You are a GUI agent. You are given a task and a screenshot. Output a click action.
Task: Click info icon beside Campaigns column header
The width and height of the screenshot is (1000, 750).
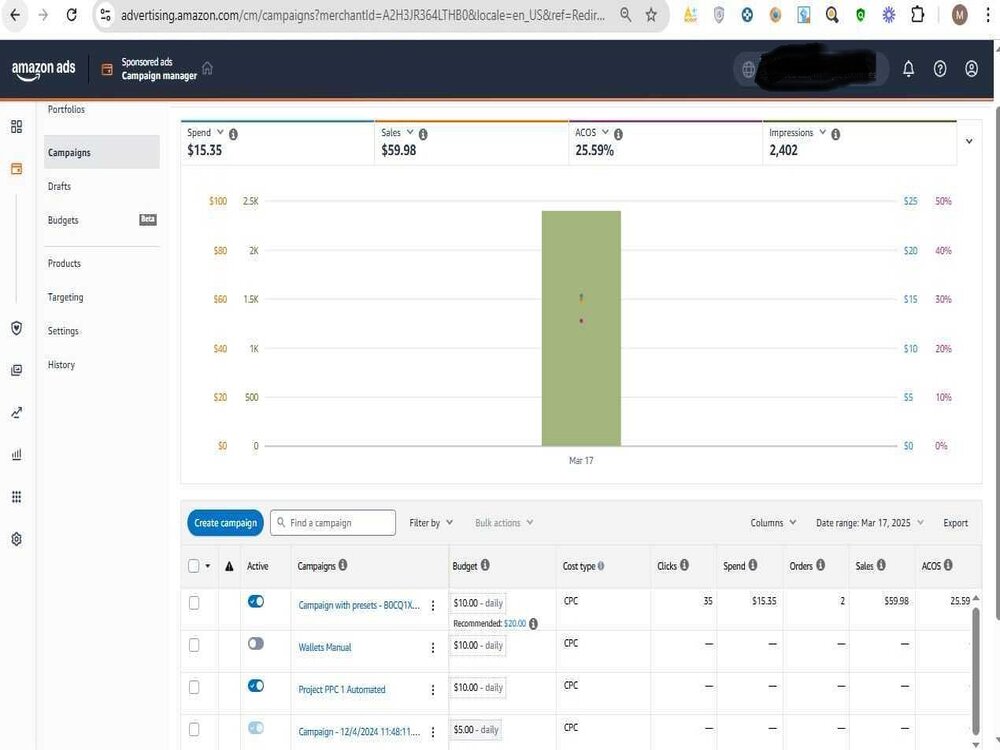(x=342, y=565)
